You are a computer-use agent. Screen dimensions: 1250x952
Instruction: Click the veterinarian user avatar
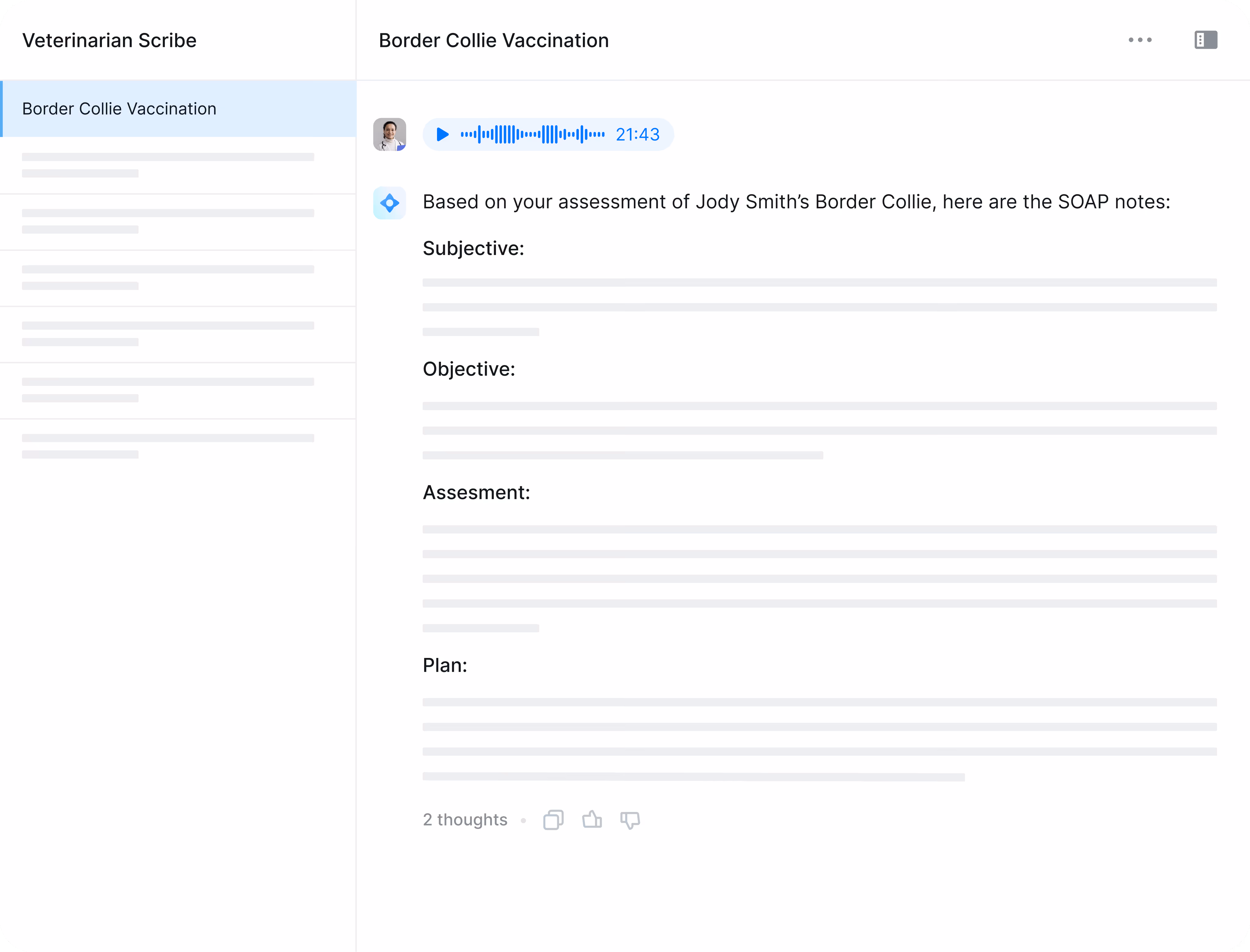(x=389, y=135)
